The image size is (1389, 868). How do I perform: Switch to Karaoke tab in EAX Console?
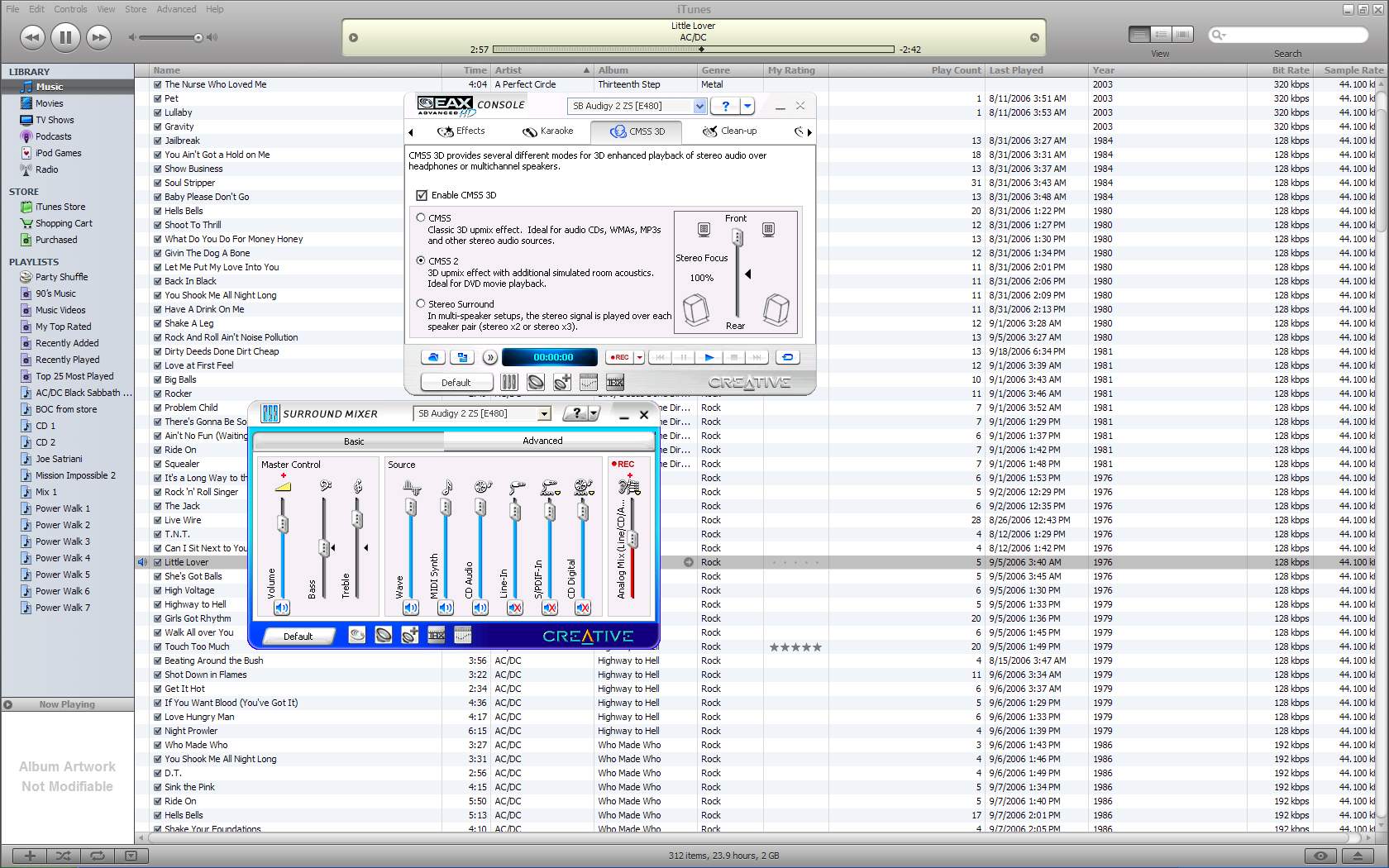547,131
